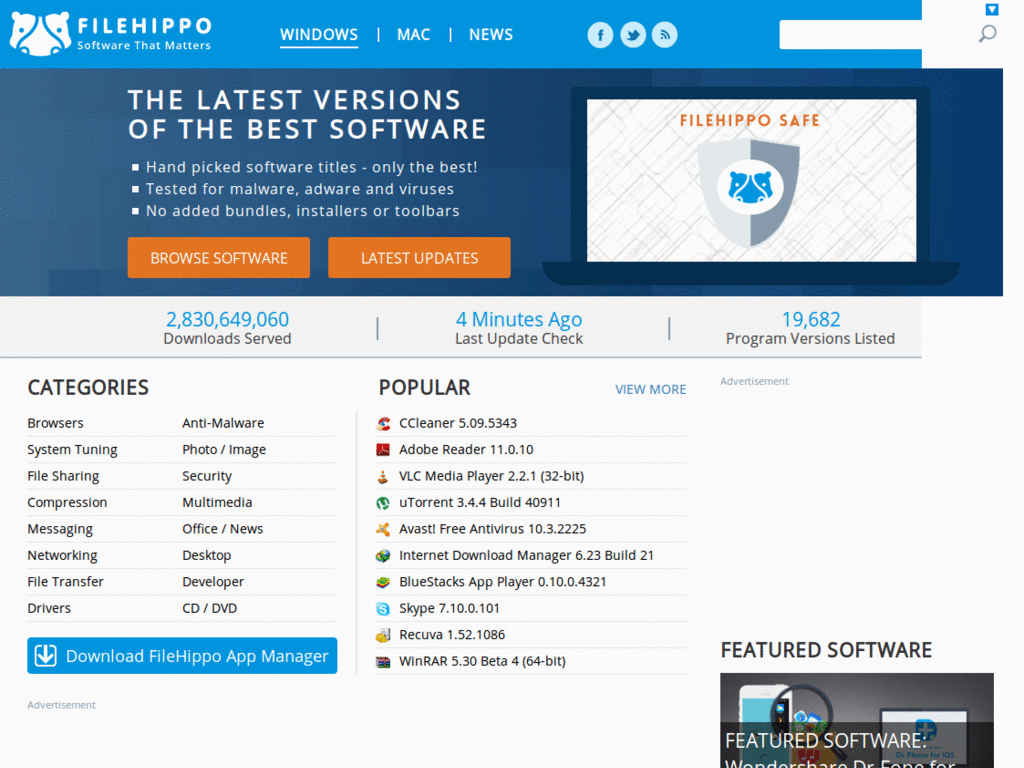Open the RSS feed icon
The width and height of the screenshot is (1024, 768).
(665, 35)
